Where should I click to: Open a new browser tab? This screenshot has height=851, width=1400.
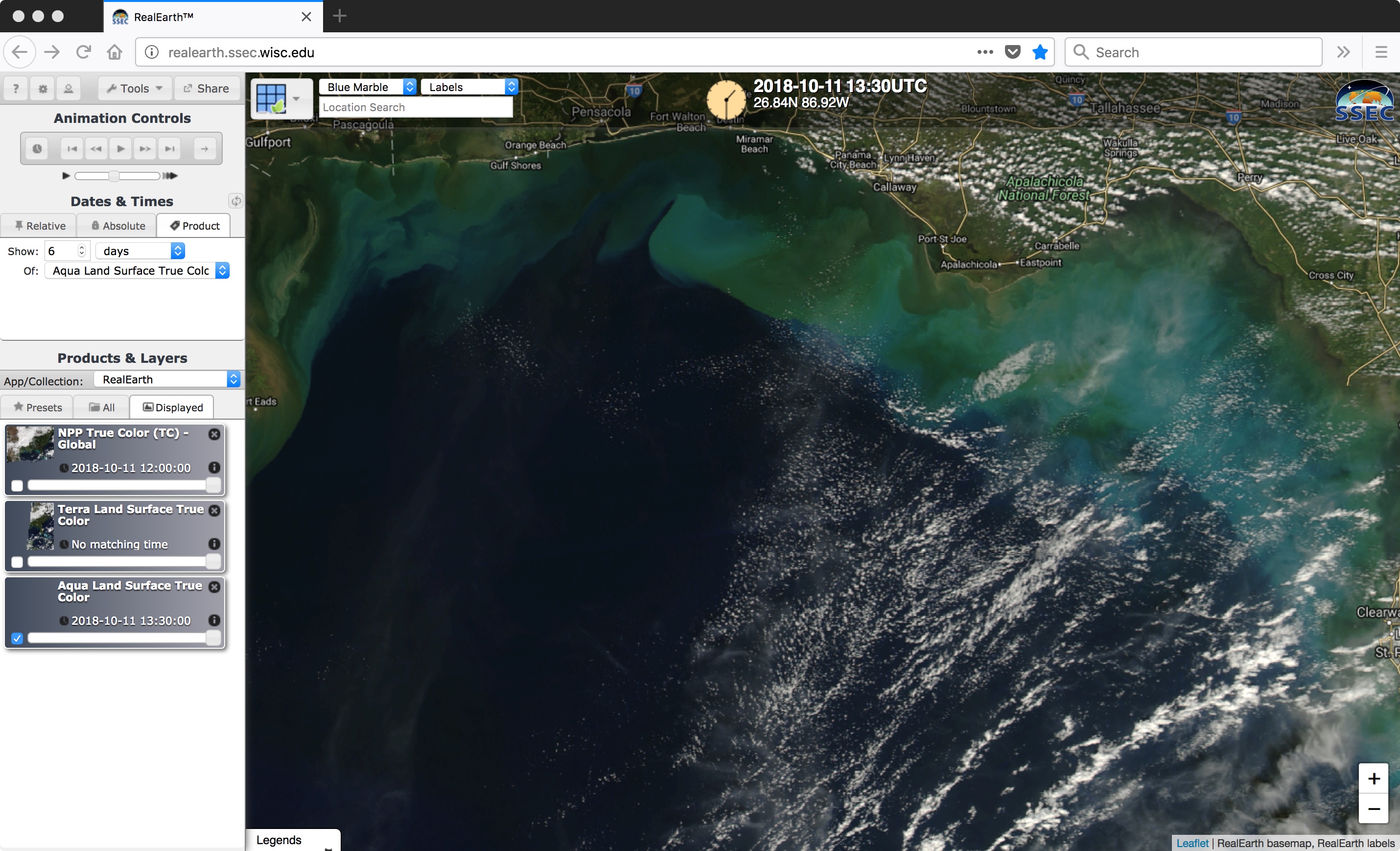[339, 16]
